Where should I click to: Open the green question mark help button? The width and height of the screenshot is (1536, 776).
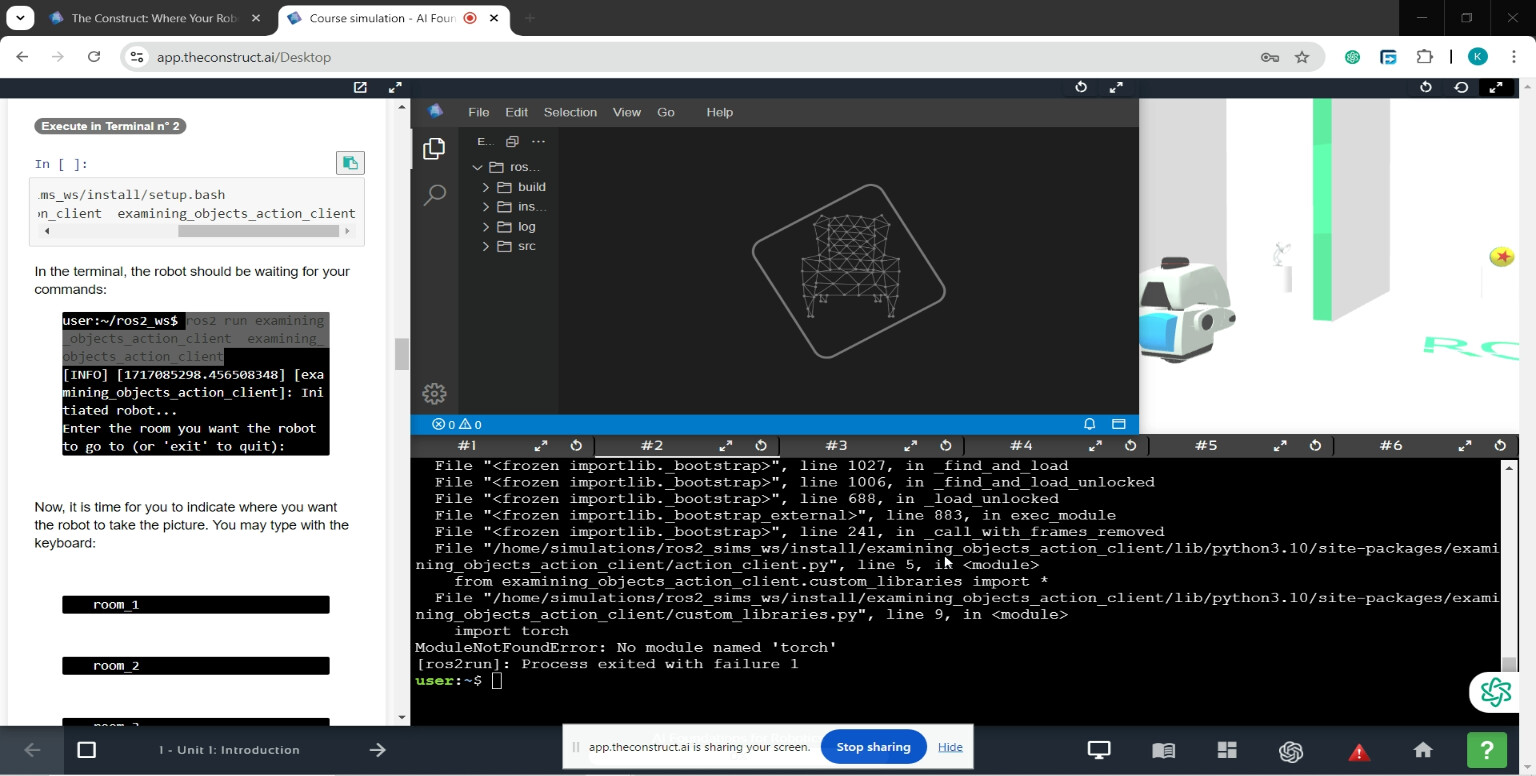click(x=1486, y=750)
